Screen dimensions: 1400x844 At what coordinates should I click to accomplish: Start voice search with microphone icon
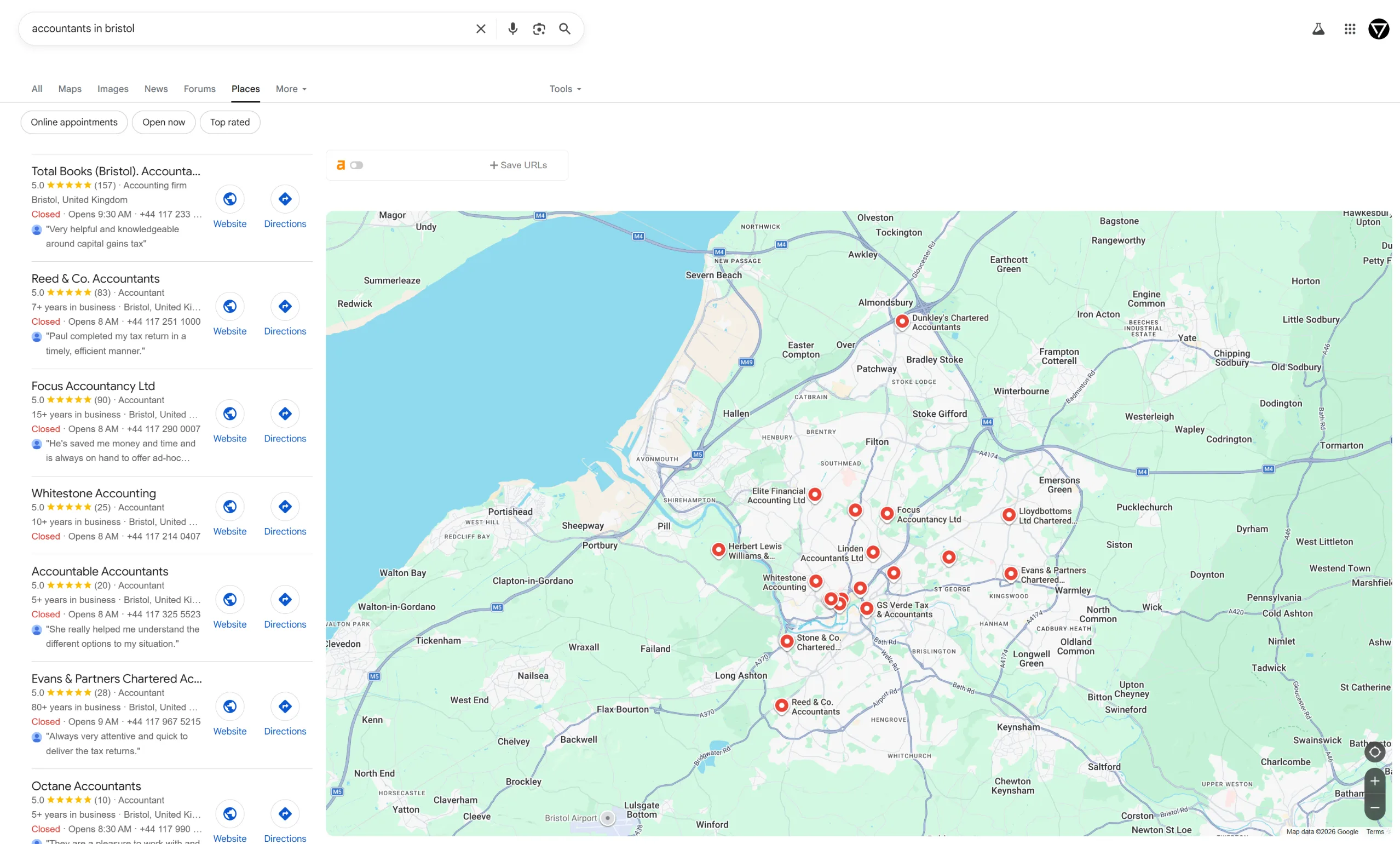click(x=512, y=28)
